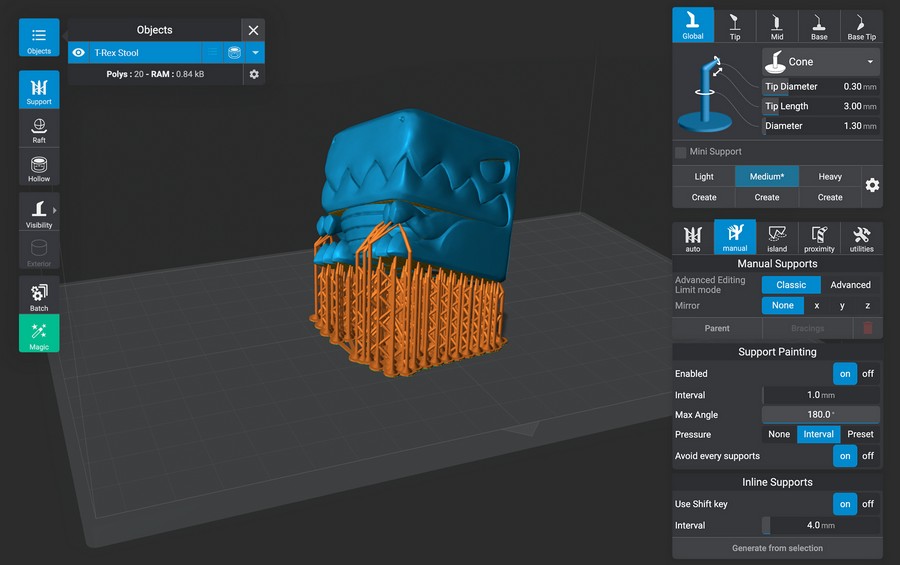Screen dimensions: 900x565
Task: Open the support utilities tools
Action: click(x=862, y=238)
